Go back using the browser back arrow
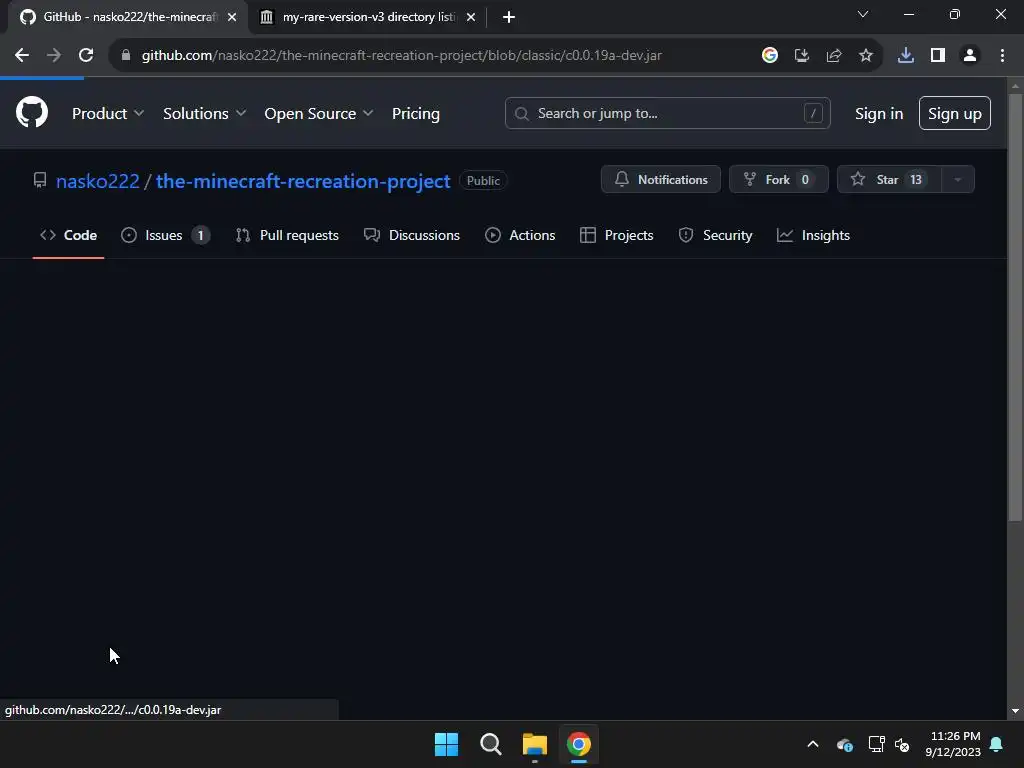The width and height of the screenshot is (1024, 768). point(22,56)
